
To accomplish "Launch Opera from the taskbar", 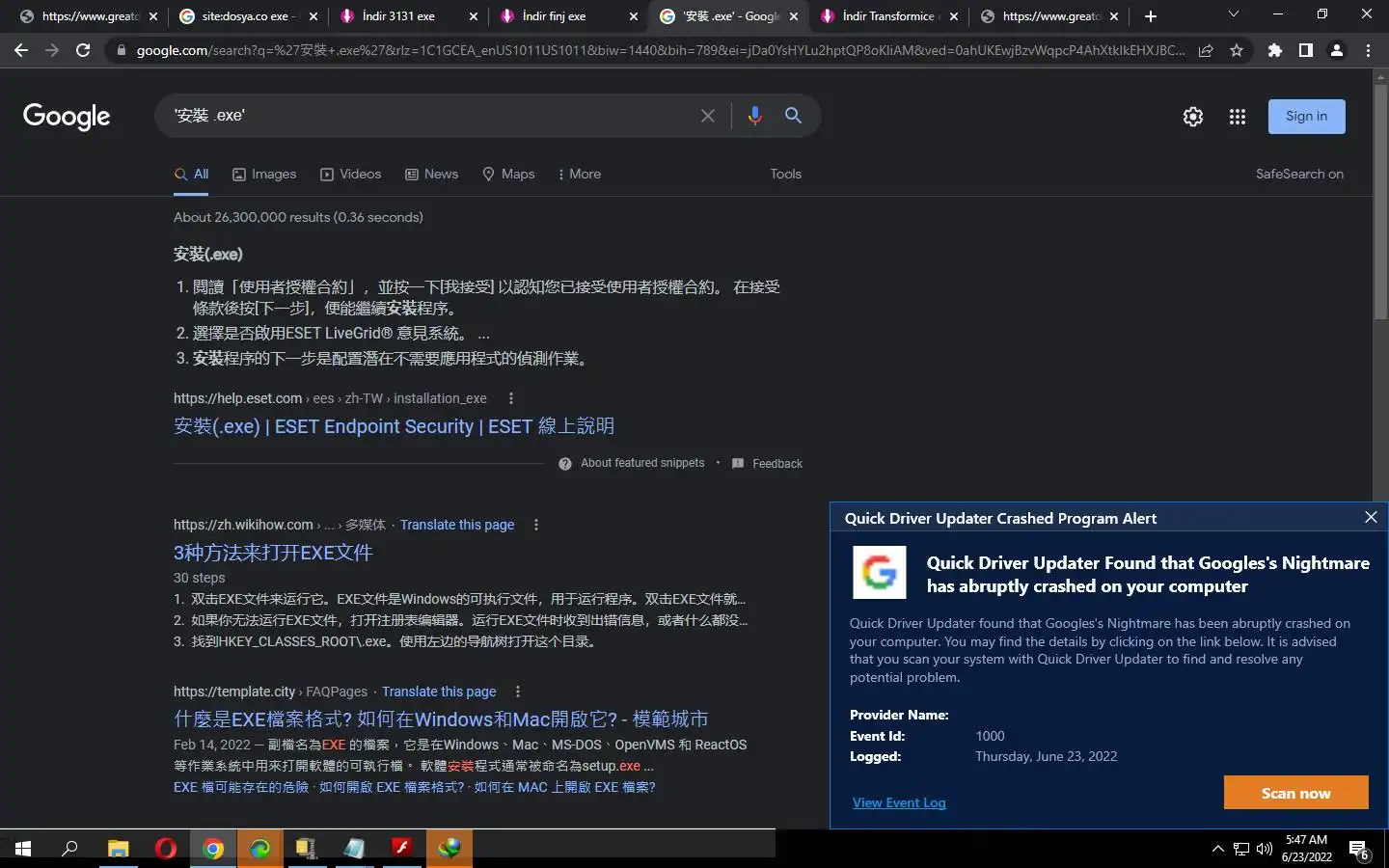I will pyautogui.click(x=166, y=849).
